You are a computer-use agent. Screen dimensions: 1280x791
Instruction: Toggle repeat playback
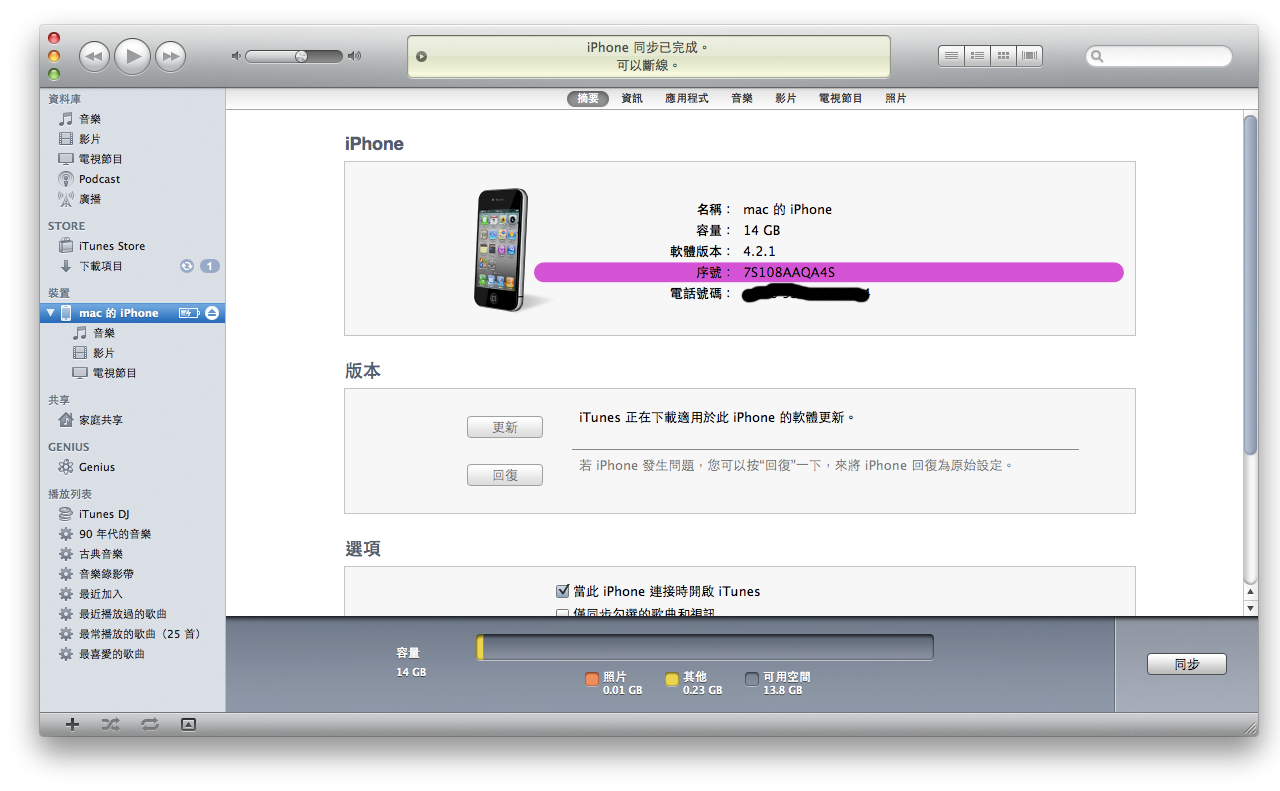pyautogui.click(x=150, y=724)
